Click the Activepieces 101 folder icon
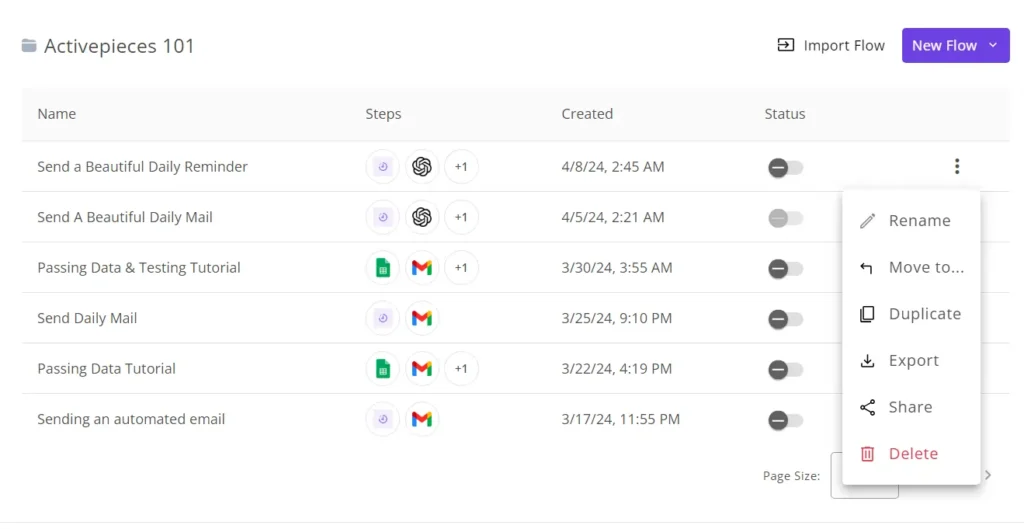1024x529 pixels. [x=29, y=46]
